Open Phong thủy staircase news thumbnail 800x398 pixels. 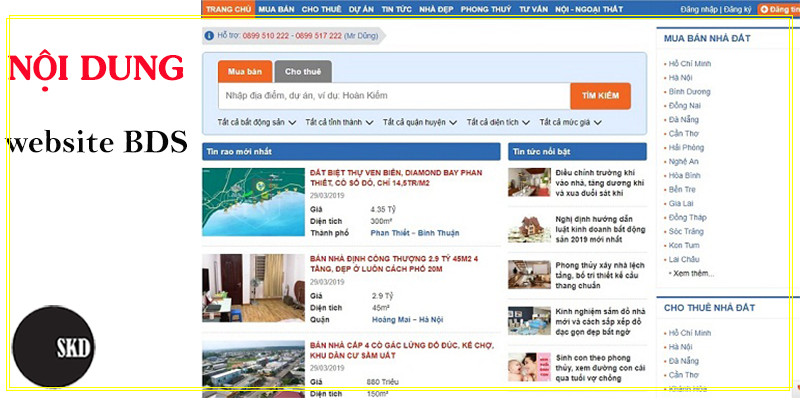[529, 275]
